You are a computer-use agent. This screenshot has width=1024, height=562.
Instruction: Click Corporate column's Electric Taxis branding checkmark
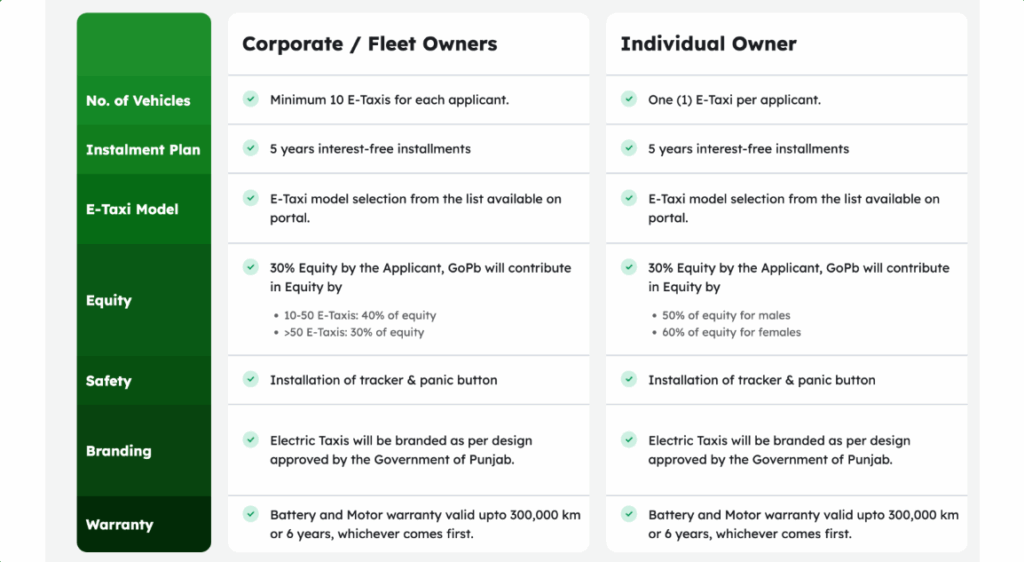(250, 439)
